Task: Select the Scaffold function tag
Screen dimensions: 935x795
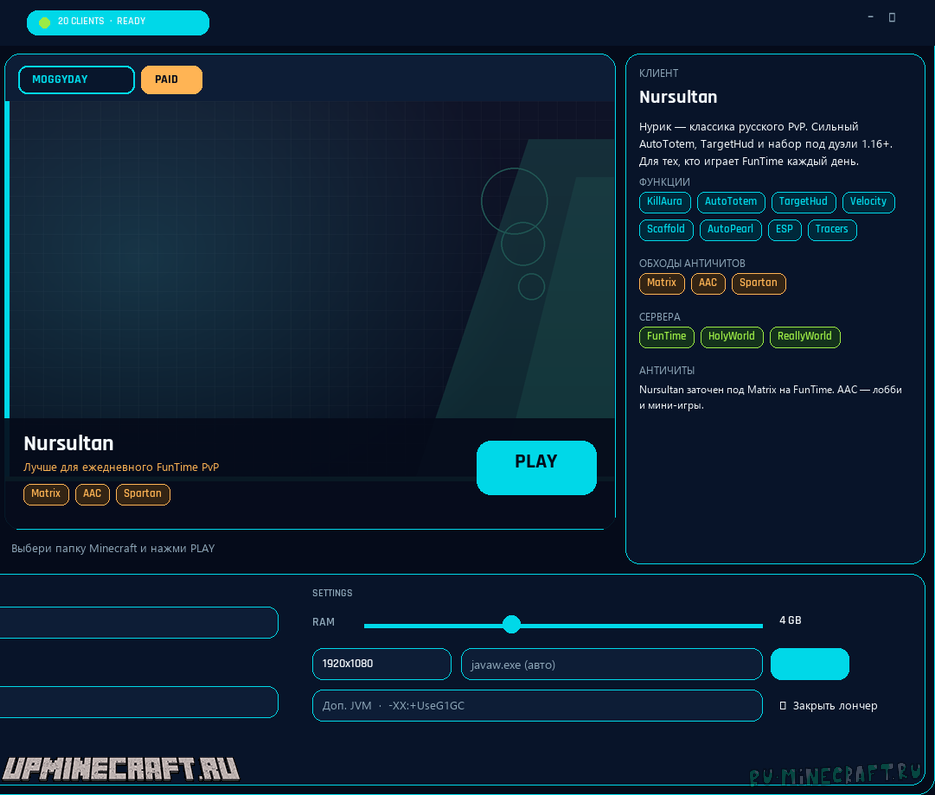Action: click(x=666, y=230)
